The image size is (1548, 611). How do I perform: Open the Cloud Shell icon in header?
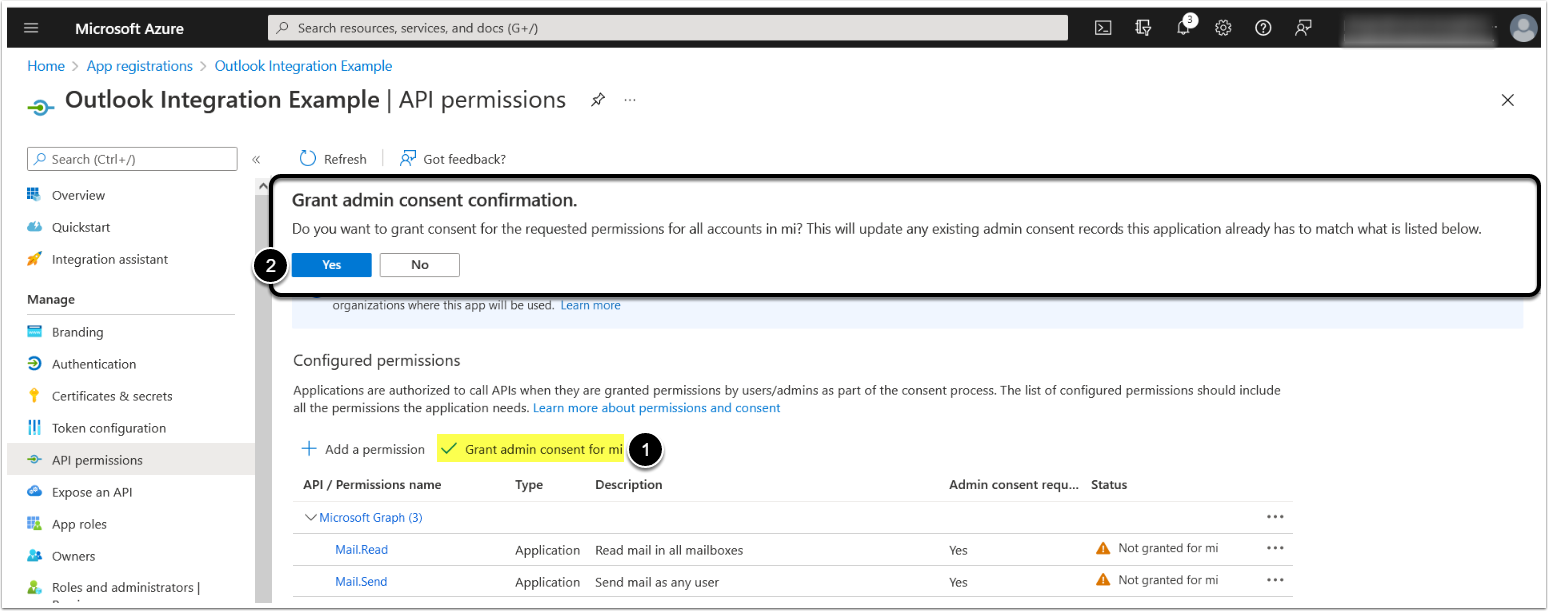(1103, 28)
